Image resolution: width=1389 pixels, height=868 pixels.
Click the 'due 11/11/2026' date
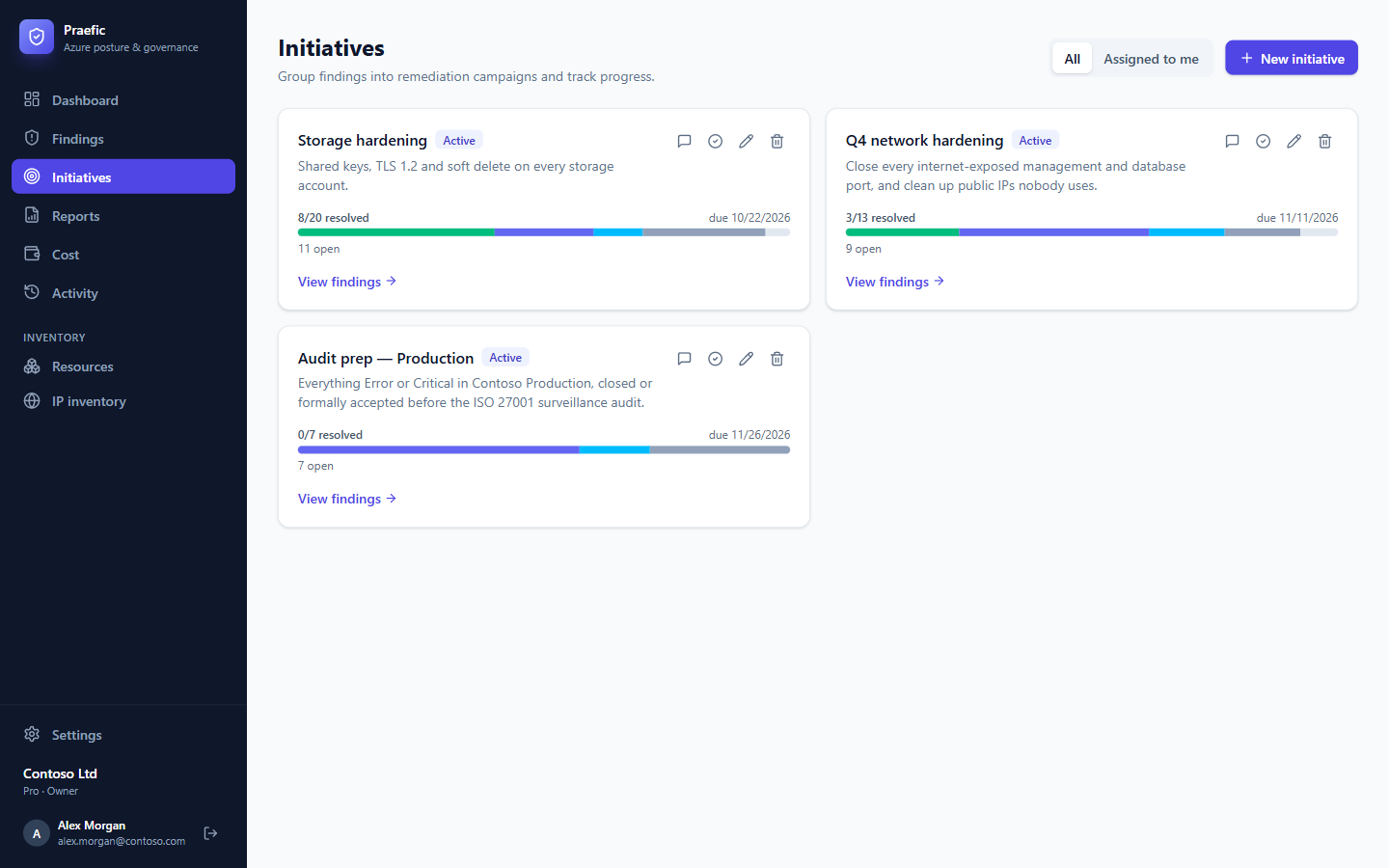pyautogui.click(x=1297, y=218)
